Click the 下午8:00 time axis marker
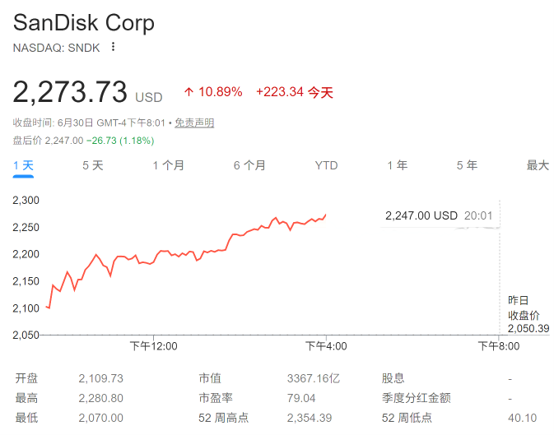Image resolution: width=554 pixels, height=435 pixels. 499,346
